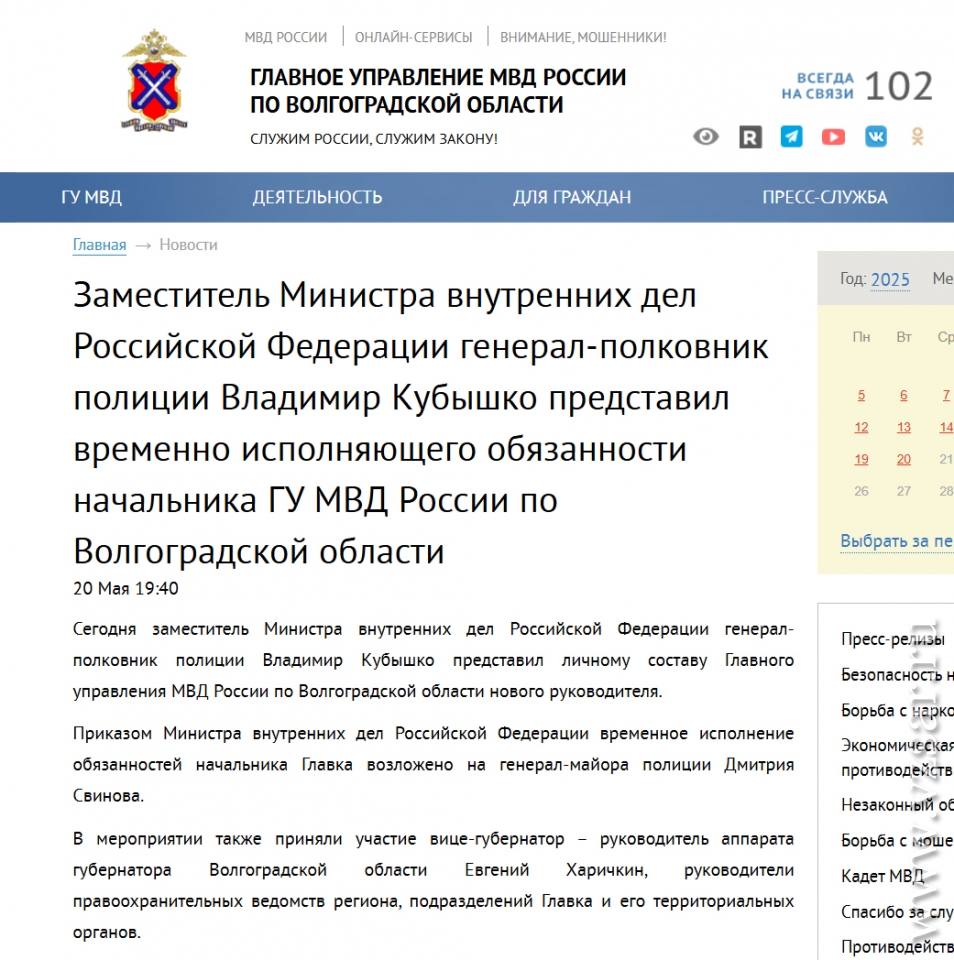
Task: Open Безопасность sidebar category
Action: (897, 675)
